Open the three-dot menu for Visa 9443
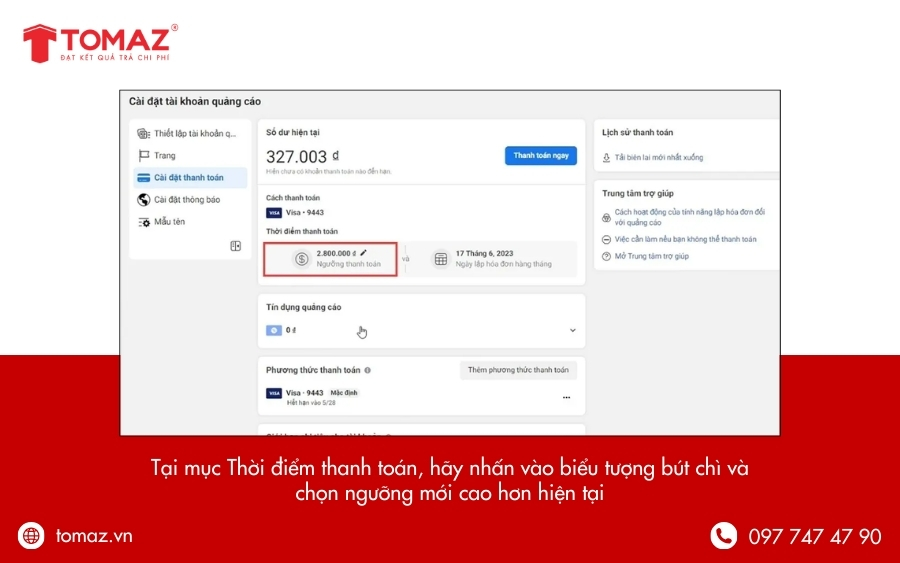 pos(566,397)
